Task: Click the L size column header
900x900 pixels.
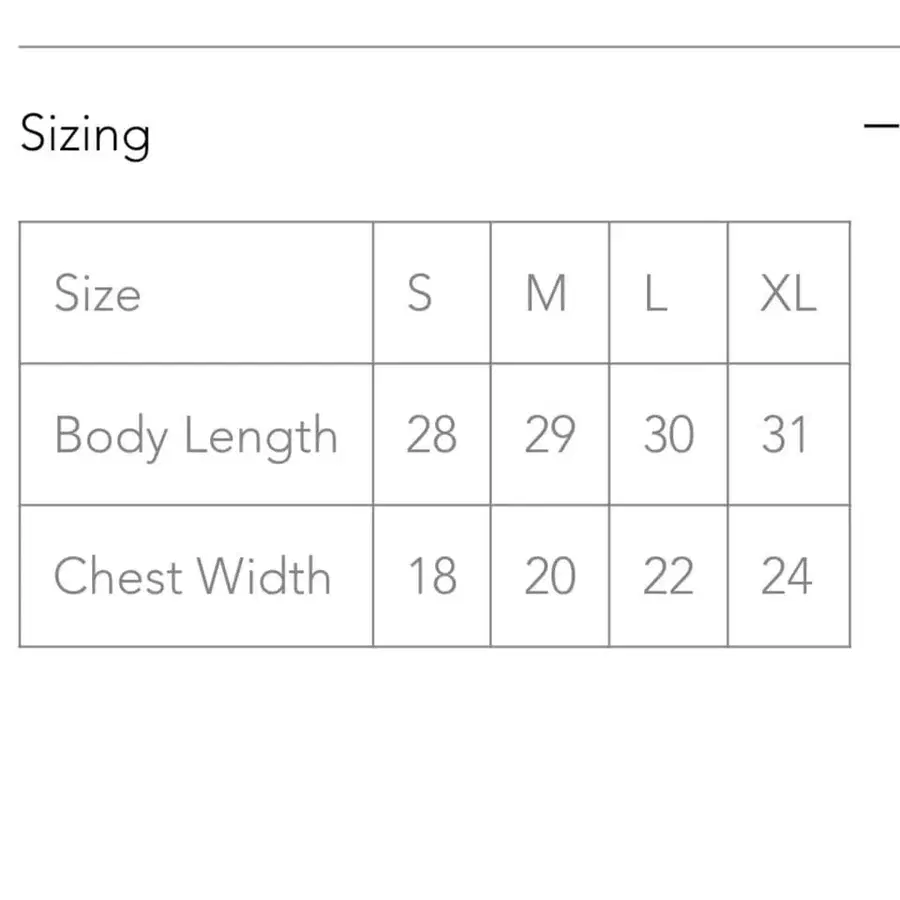Action: (656, 294)
